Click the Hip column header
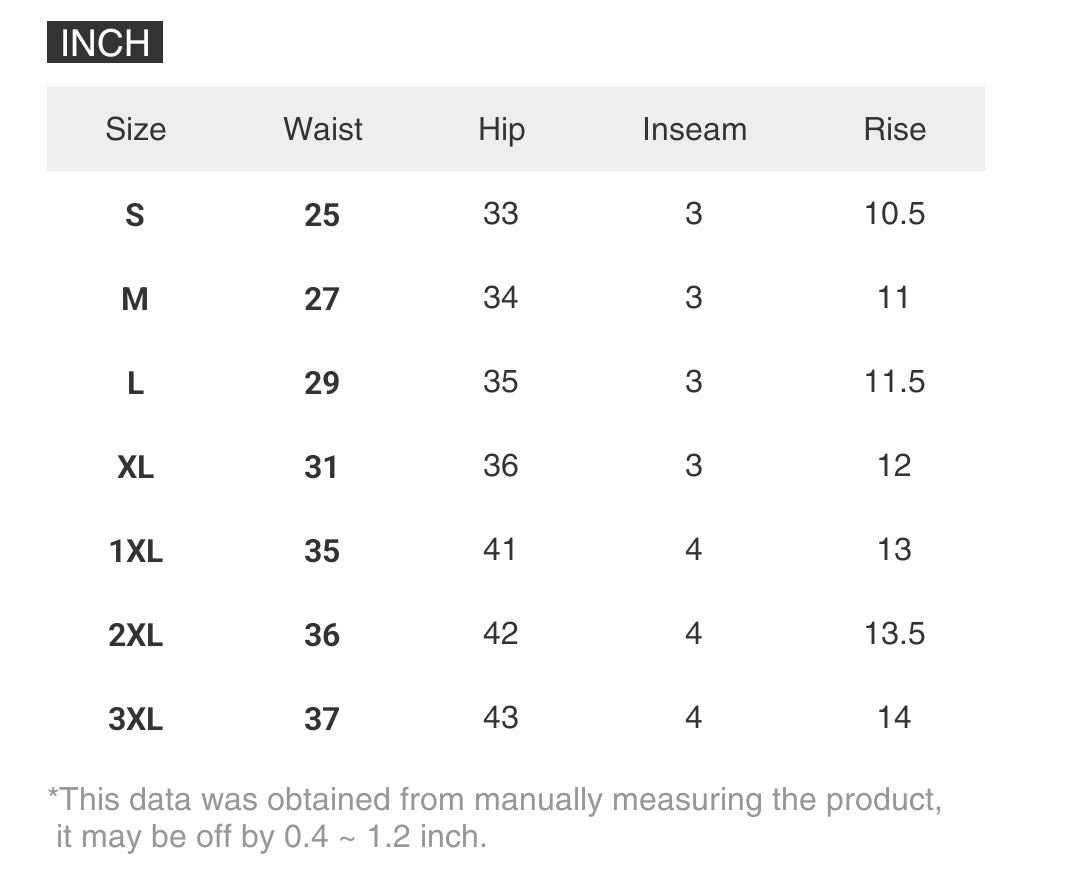1080x869 pixels. tap(501, 129)
